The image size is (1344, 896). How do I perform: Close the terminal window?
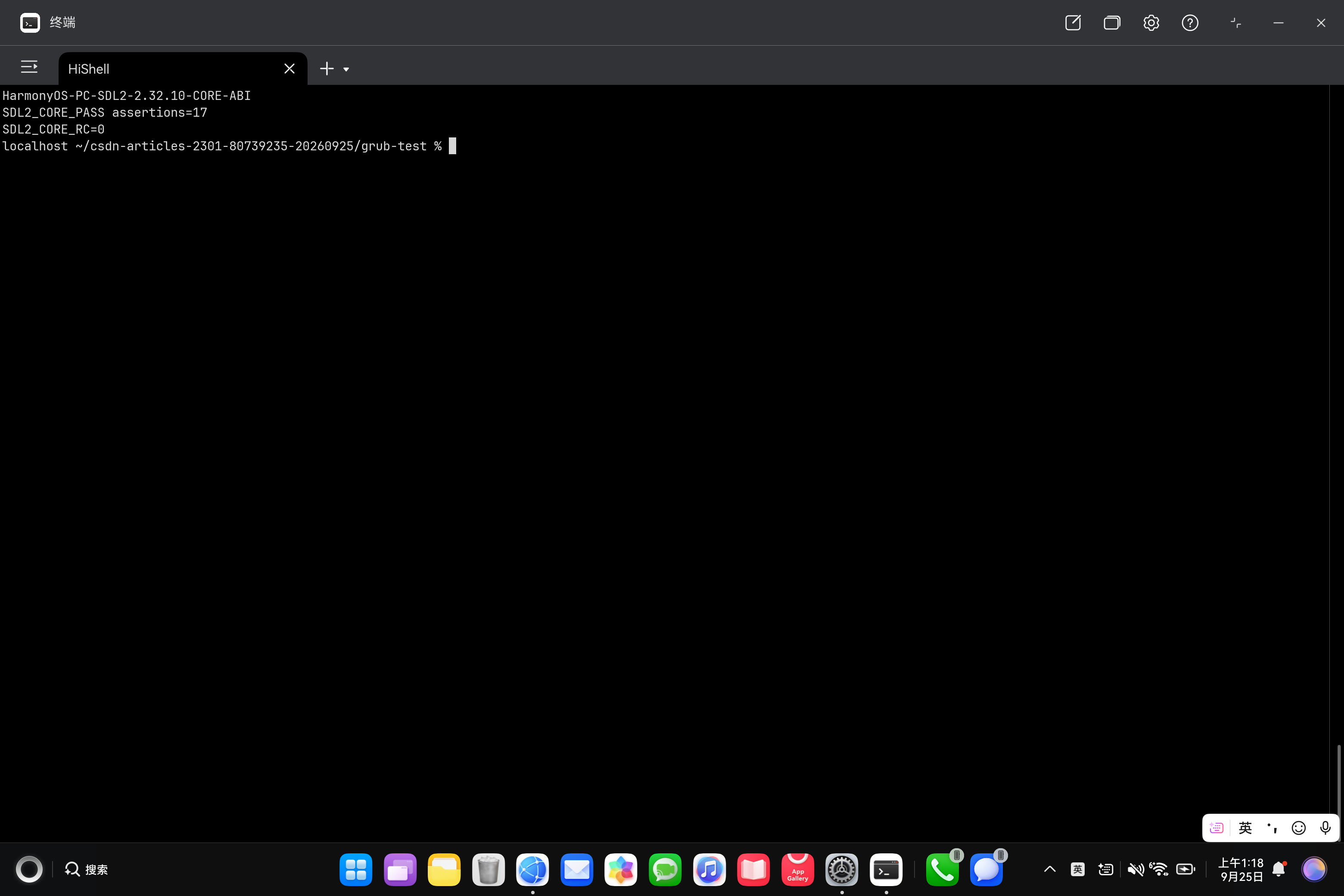(x=1321, y=23)
